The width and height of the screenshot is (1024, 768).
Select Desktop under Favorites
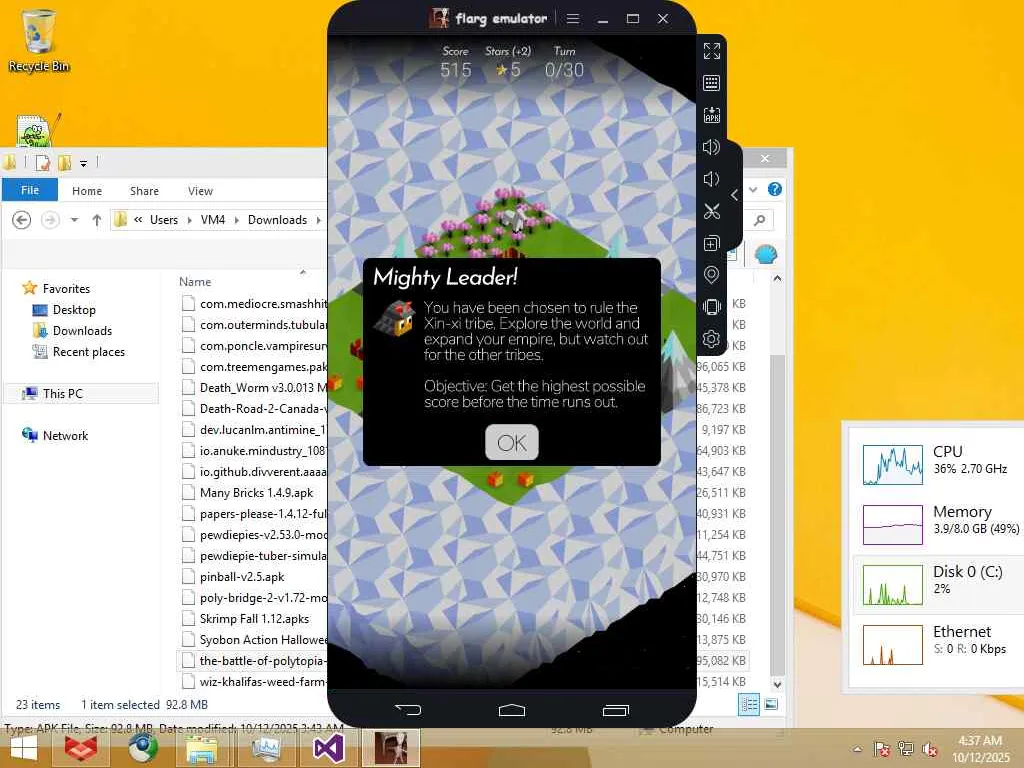click(x=74, y=310)
